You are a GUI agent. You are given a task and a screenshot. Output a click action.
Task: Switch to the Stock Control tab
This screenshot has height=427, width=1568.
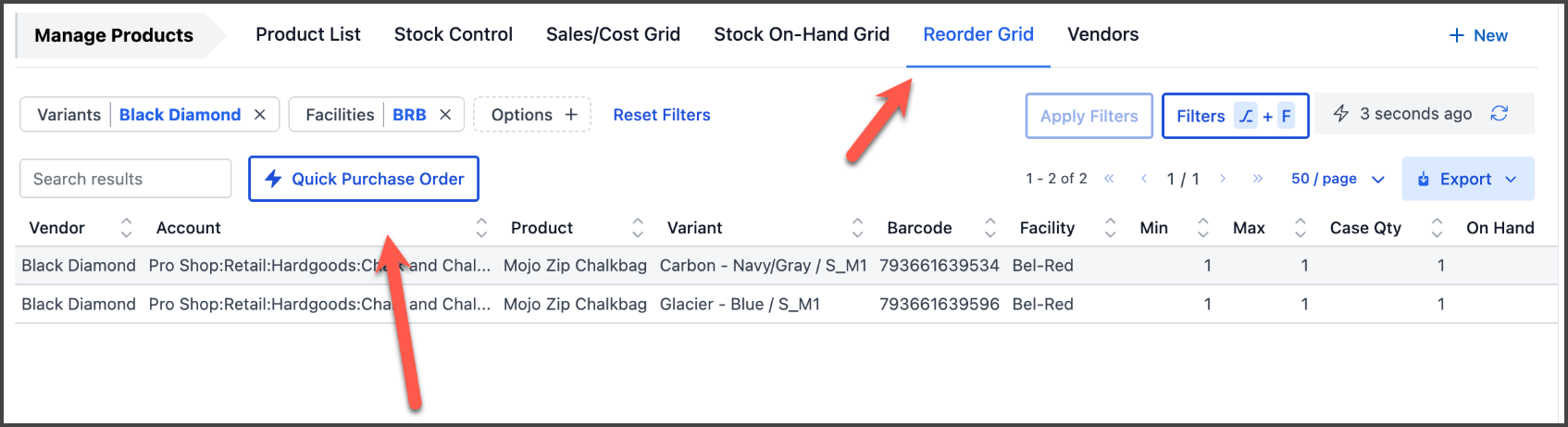tap(453, 35)
